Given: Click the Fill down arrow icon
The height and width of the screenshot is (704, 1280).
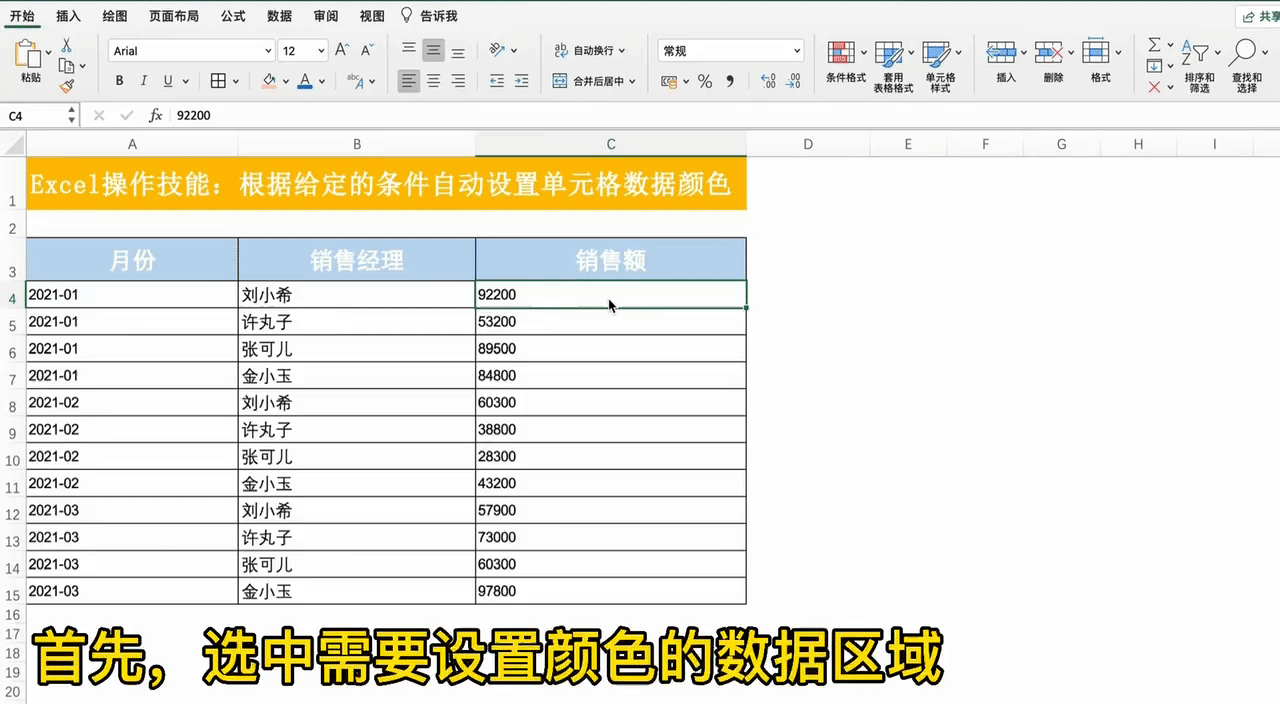Looking at the screenshot, I should pos(1154,66).
